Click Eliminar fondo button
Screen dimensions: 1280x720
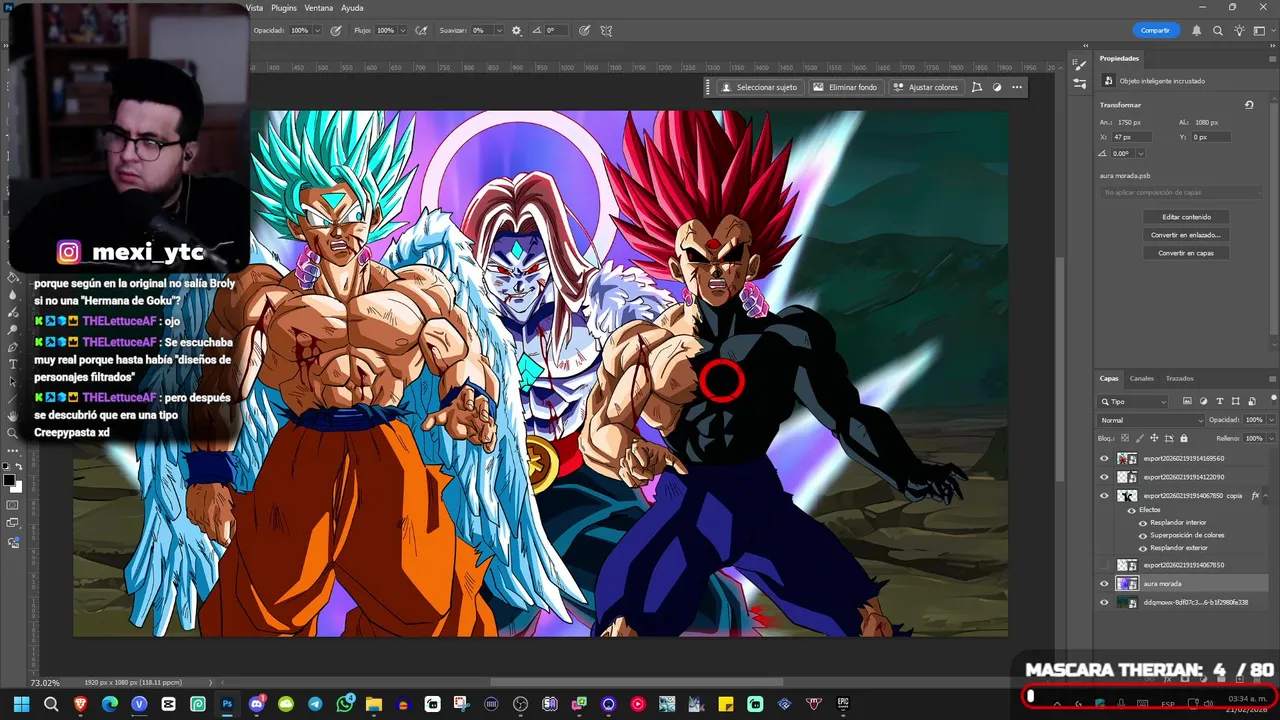845,87
